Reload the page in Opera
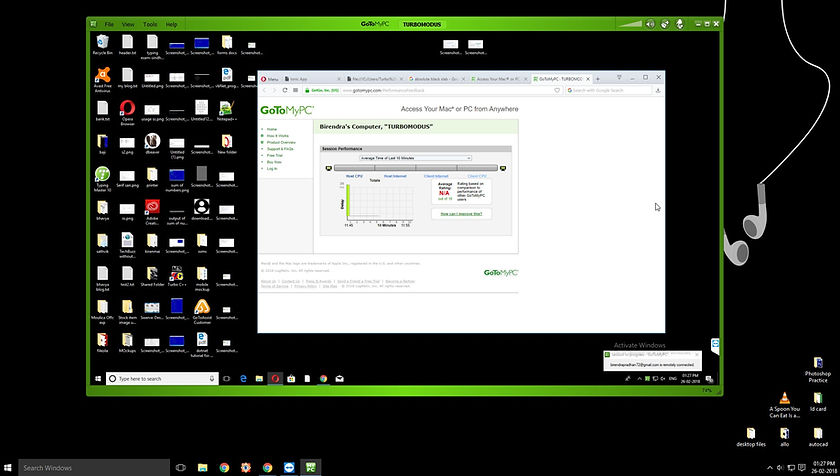 285,90
